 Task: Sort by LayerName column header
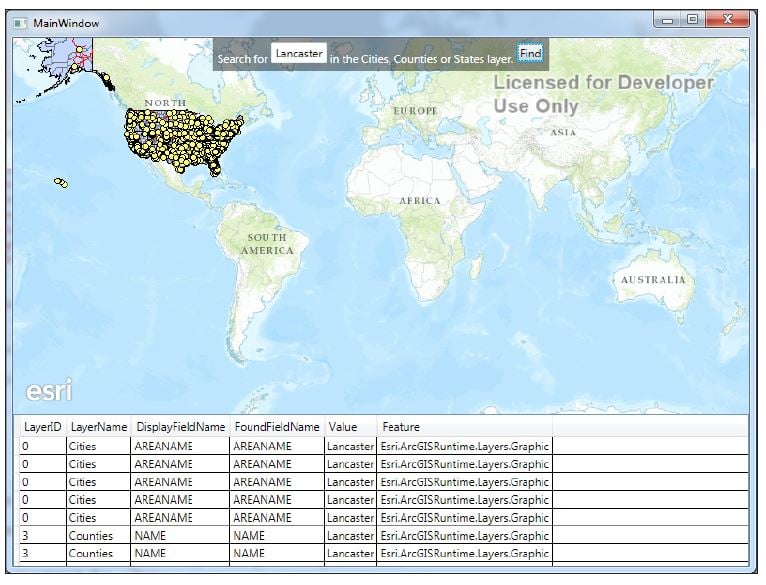pos(99,427)
